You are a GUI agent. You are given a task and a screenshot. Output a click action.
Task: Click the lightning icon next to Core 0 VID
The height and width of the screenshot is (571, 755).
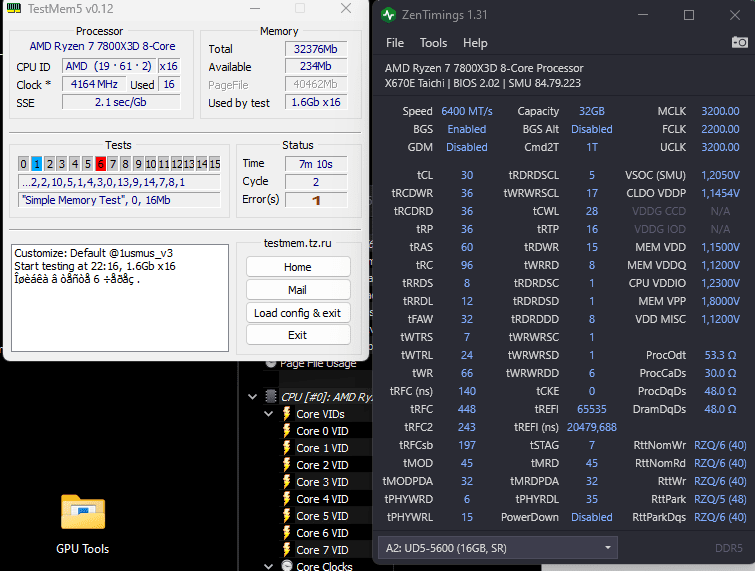coord(286,430)
